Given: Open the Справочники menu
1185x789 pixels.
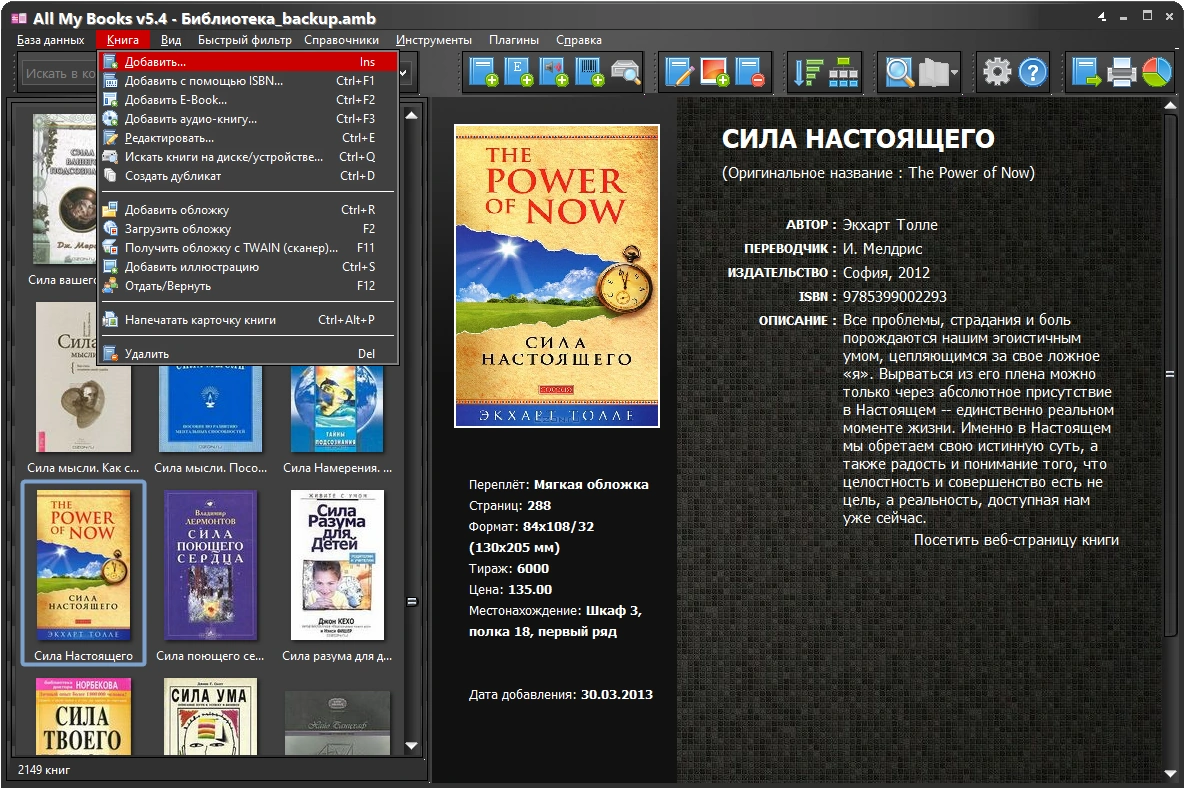Looking at the screenshot, I should [x=342, y=40].
